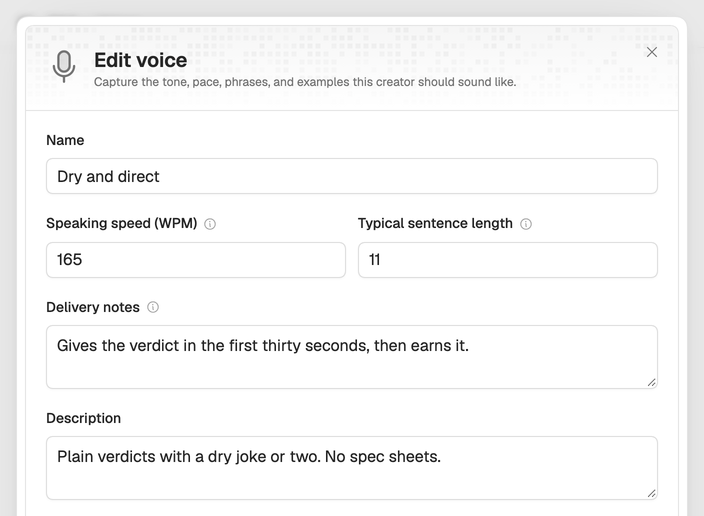Click the Speaking speed (WPM) label
The width and height of the screenshot is (704, 516).
click(122, 223)
